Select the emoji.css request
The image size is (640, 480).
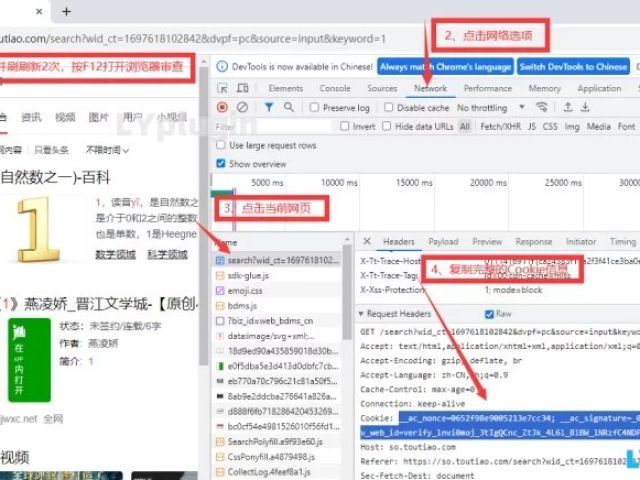tap(277, 291)
